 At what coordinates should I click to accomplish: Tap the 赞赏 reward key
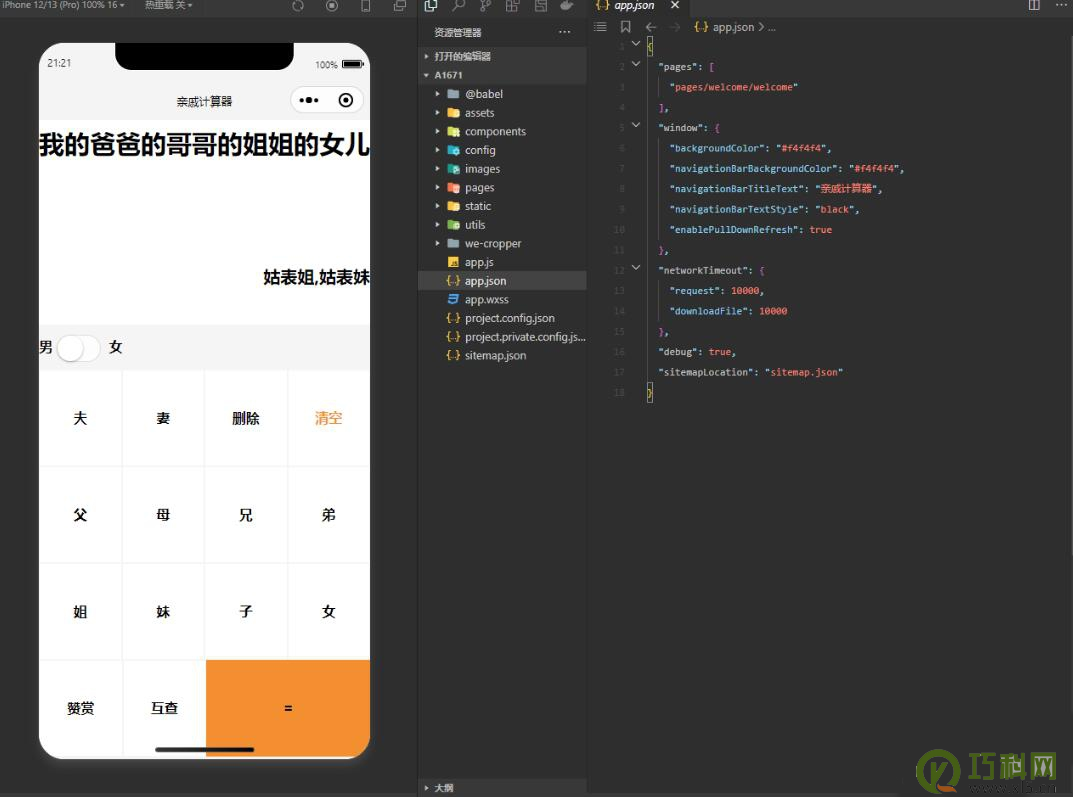click(81, 708)
